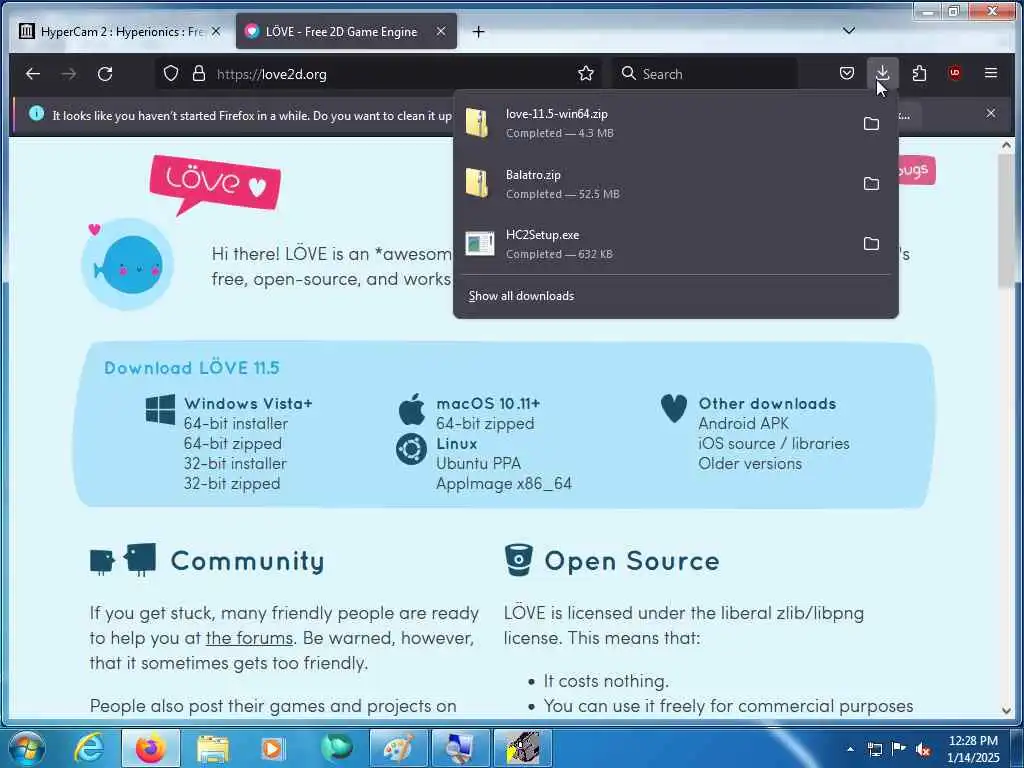Viewport: 1024px width, 768px height.
Task: Open the Extensions puzzle icon
Action: (x=919, y=73)
